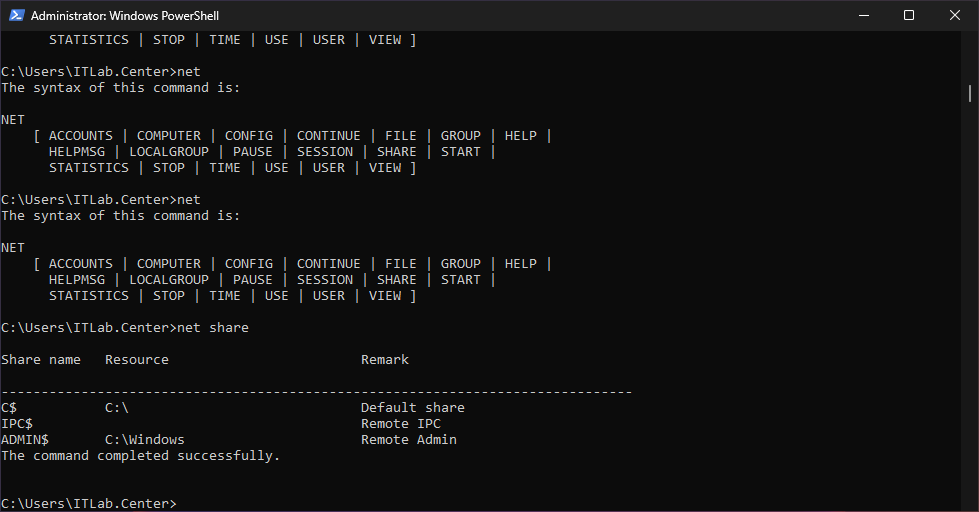979x512 pixels.
Task: Click the "Default share" remark text
Action: [x=413, y=408]
